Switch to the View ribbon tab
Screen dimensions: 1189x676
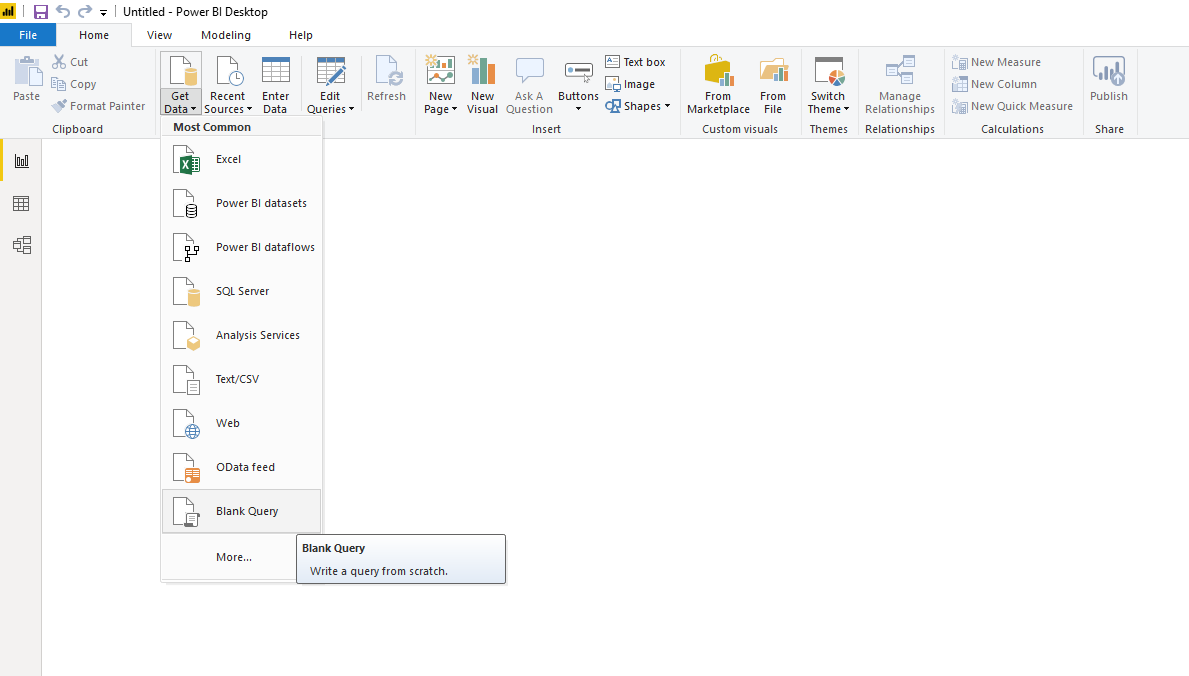(x=159, y=35)
